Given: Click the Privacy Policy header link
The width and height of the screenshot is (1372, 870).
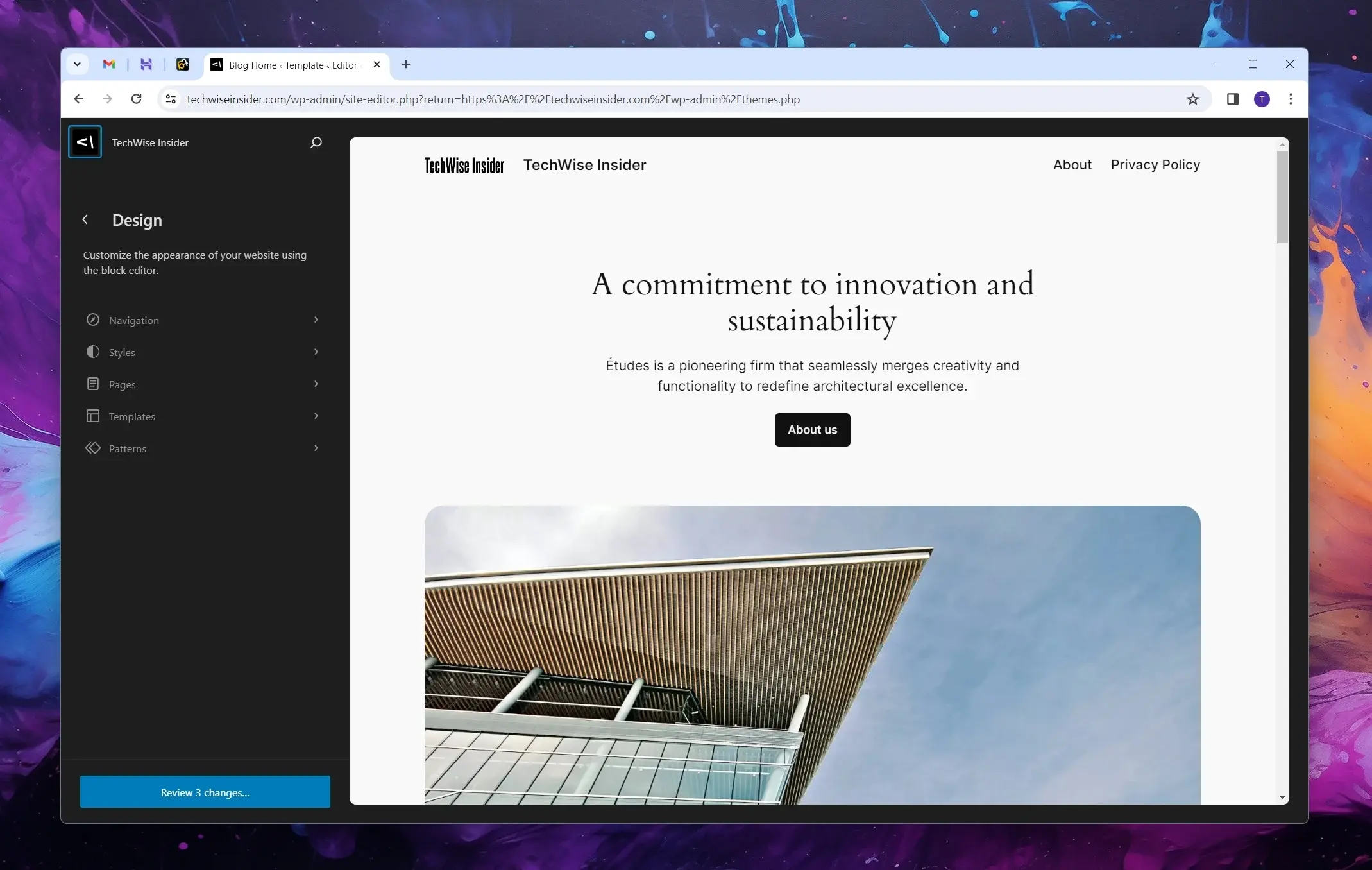Looking at the screenshot, I should 1155,165.
